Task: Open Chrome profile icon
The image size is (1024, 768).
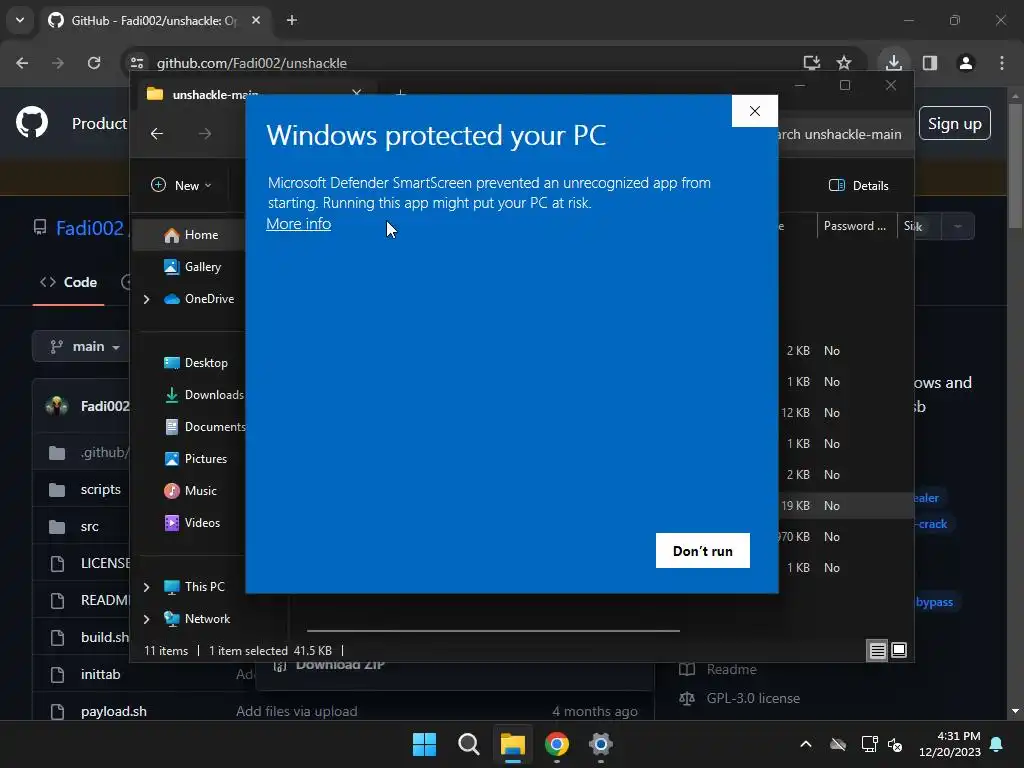Action: (x=966, y=63)
